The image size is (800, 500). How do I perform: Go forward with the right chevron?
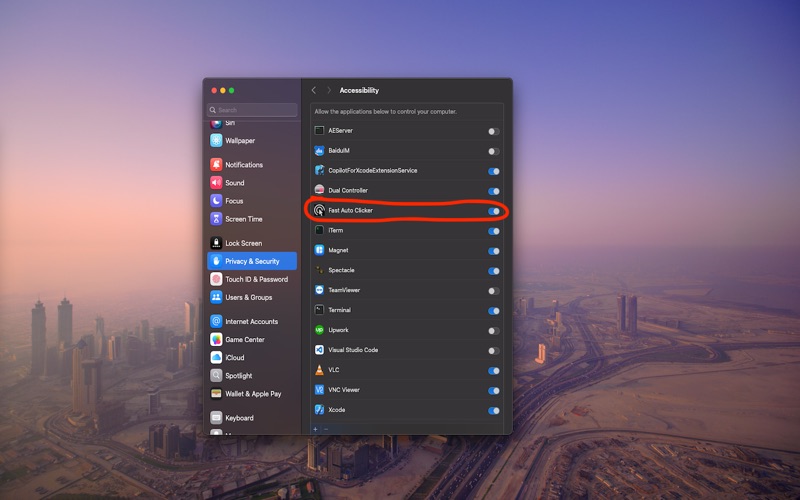329,90
